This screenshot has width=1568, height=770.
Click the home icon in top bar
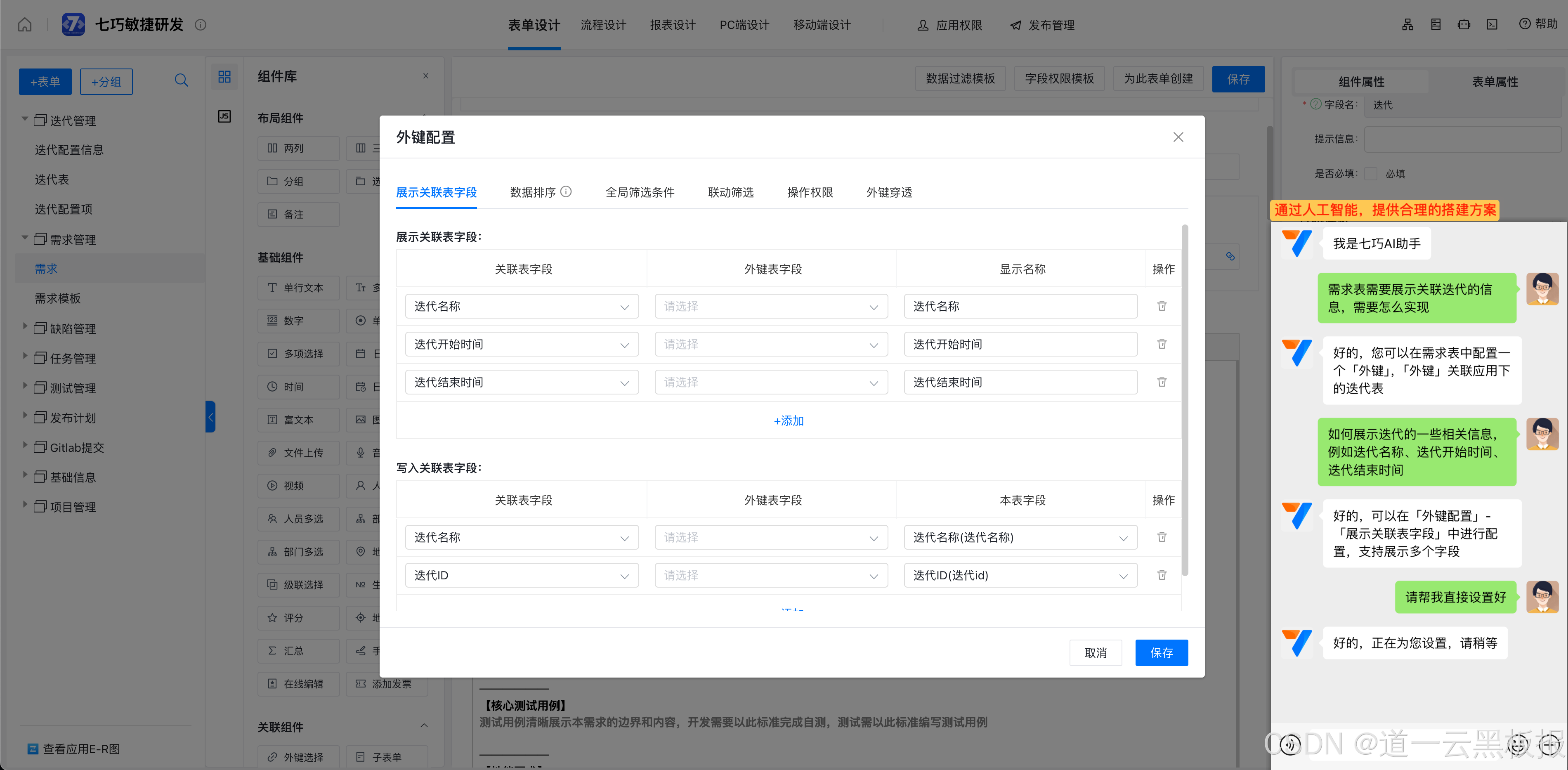click(24, 25)
